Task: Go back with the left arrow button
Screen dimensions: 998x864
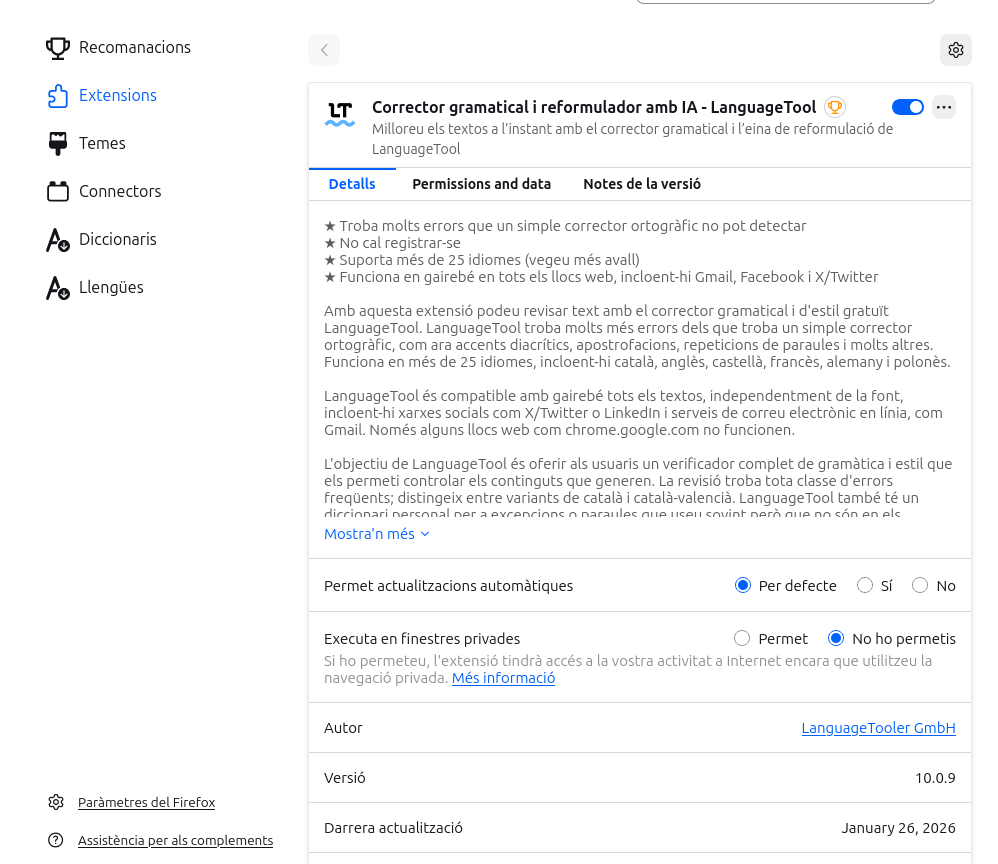Action: pyautogui.click(x=324, y=50)
